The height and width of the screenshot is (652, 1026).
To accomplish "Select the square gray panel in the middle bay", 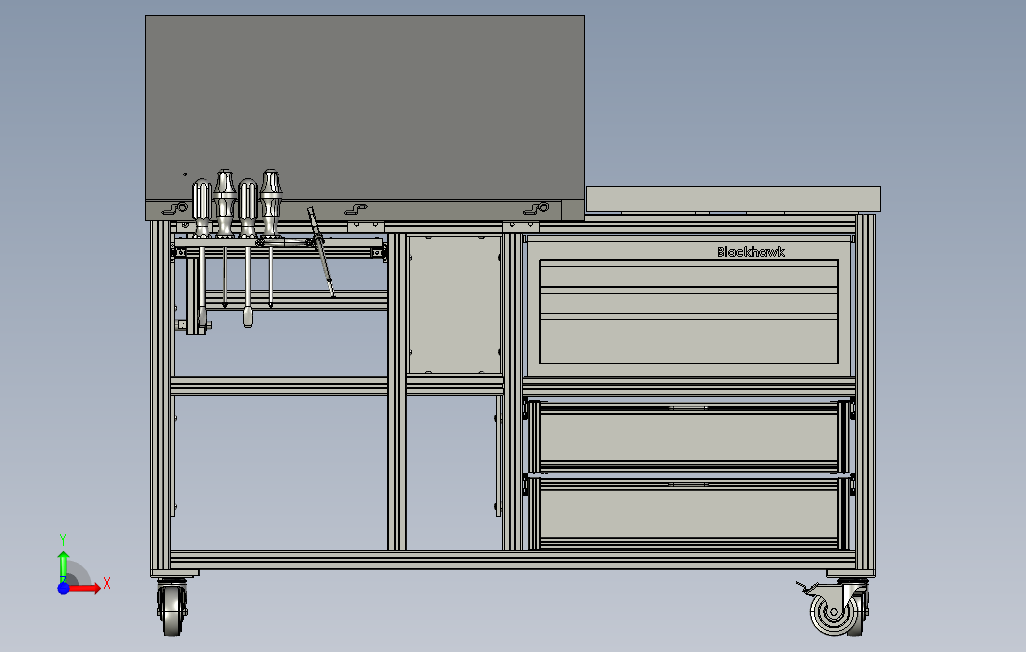I will tap(454, 304).
